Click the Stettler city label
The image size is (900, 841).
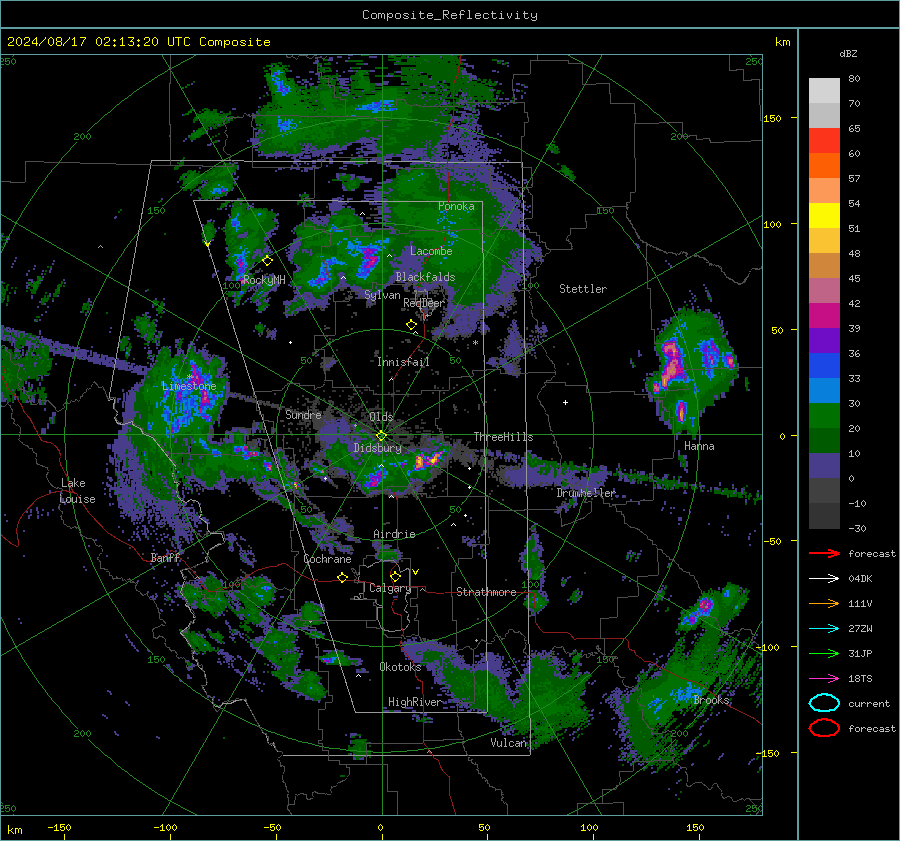[x=583, y=289]
